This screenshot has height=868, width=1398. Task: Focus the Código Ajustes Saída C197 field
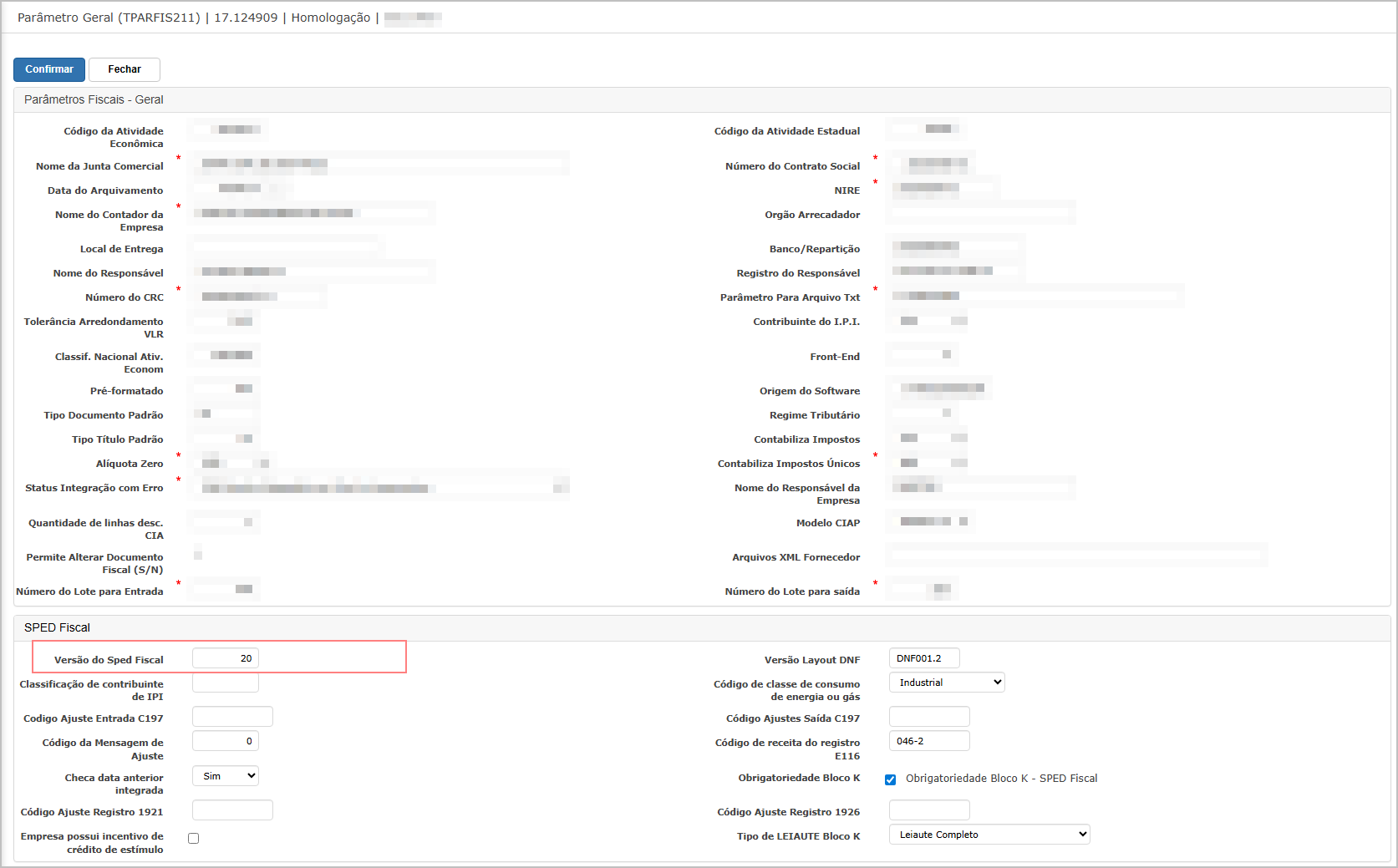[929, 717]
